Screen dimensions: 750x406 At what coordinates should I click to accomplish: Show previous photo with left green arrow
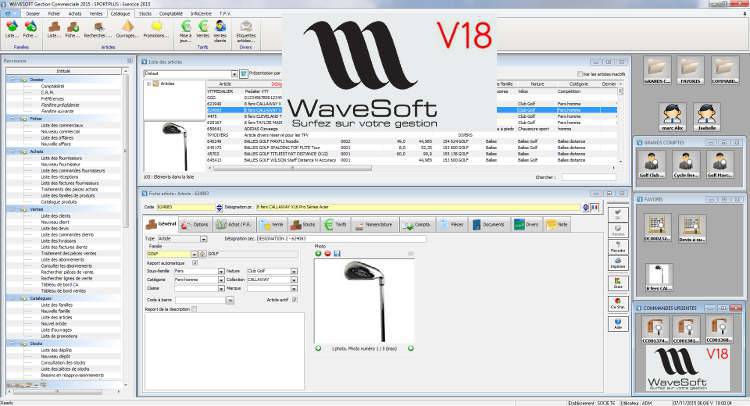(318, 349)
